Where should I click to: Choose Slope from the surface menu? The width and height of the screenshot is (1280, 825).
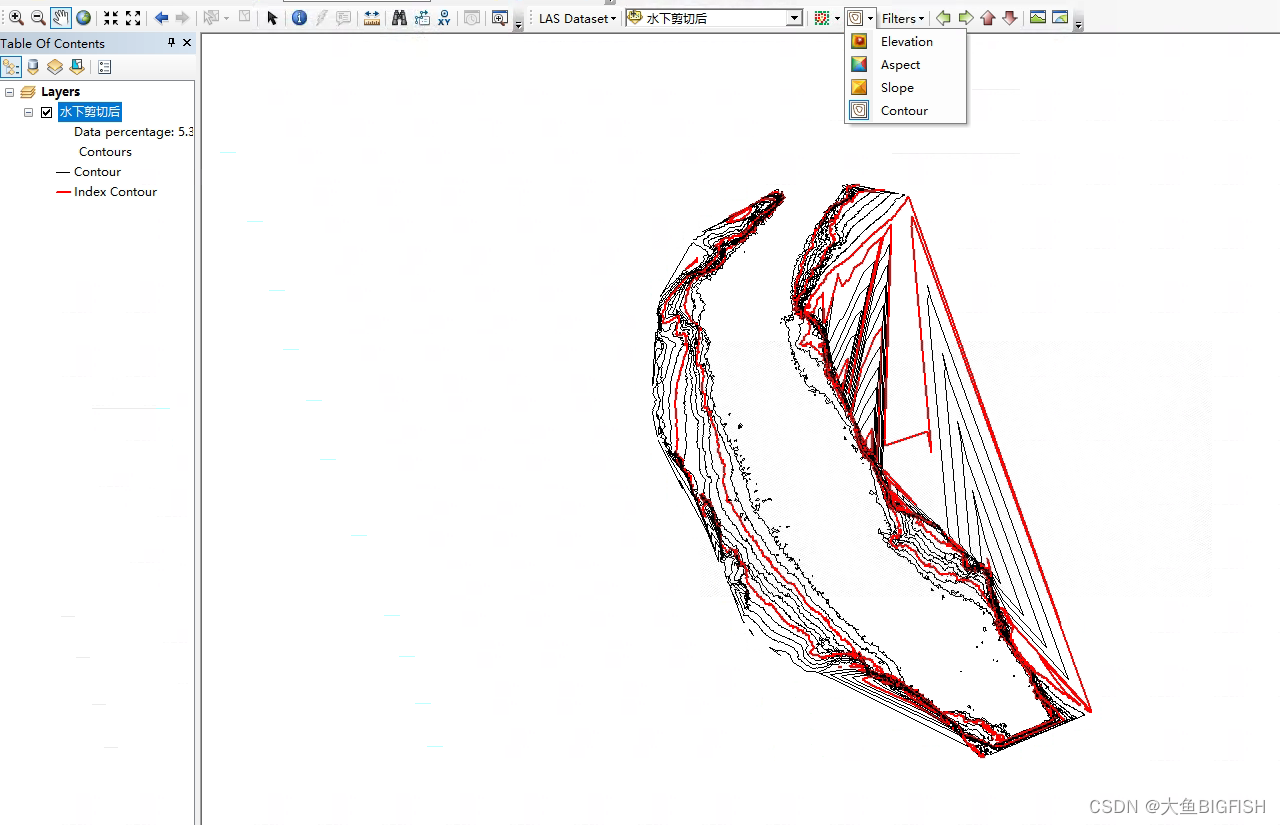coord(896,87)
